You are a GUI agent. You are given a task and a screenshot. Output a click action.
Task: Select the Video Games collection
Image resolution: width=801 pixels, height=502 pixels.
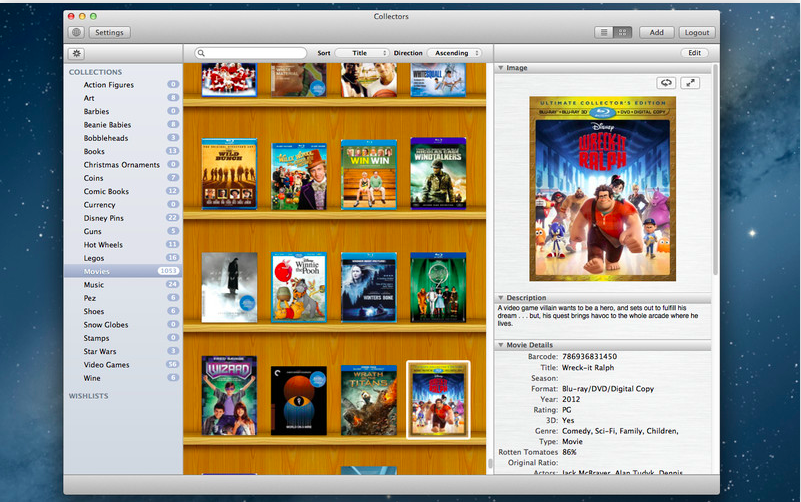pyautogui.click(x=123, y=365)
